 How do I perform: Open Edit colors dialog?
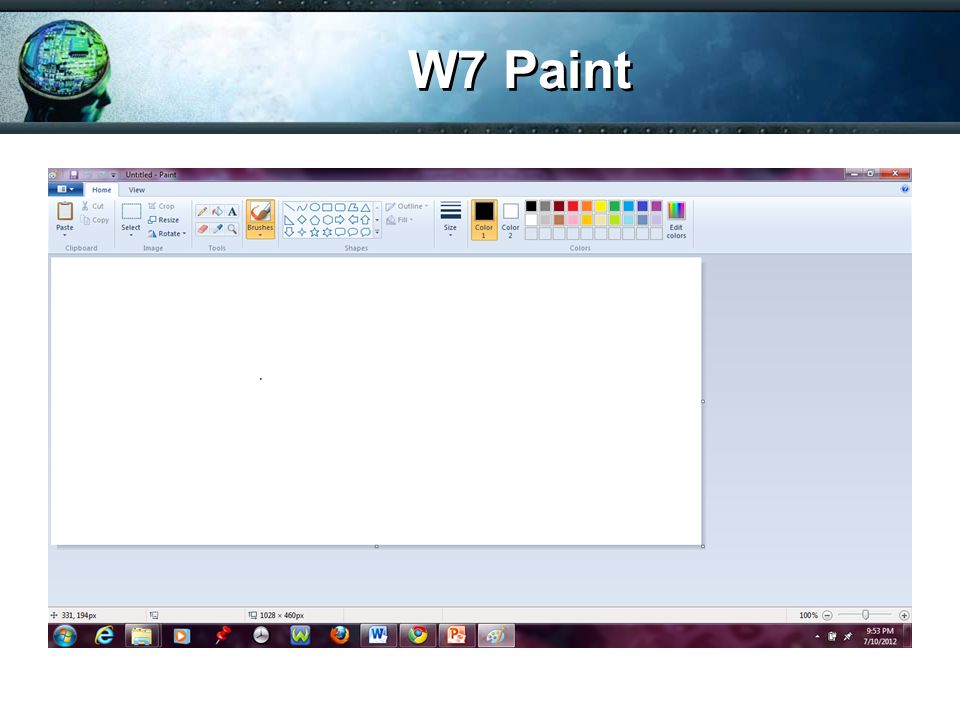677,219
